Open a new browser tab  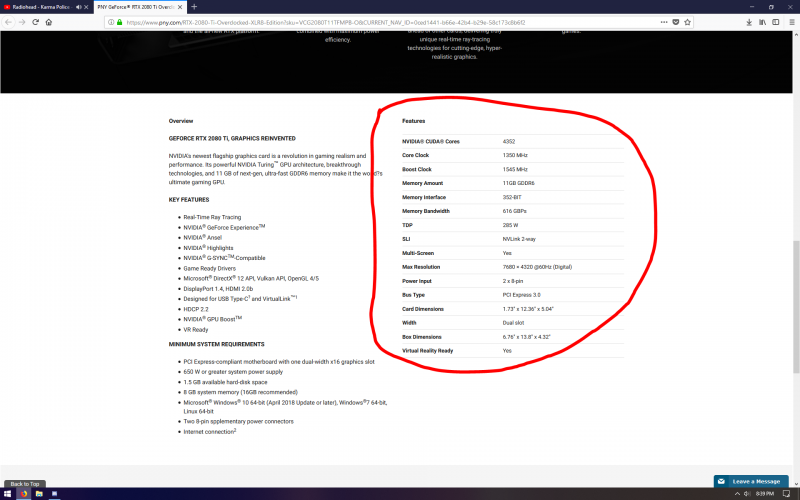pos(194,7)
